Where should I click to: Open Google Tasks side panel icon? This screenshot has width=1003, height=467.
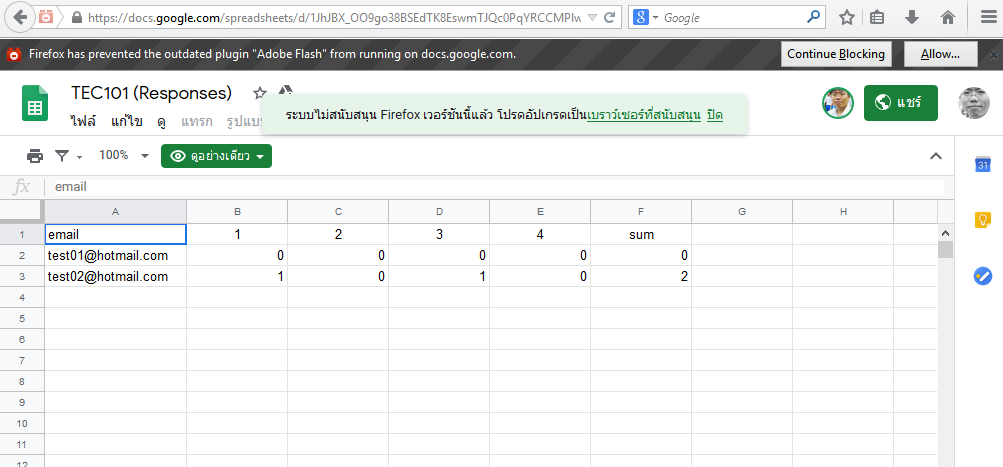point(982,275)
